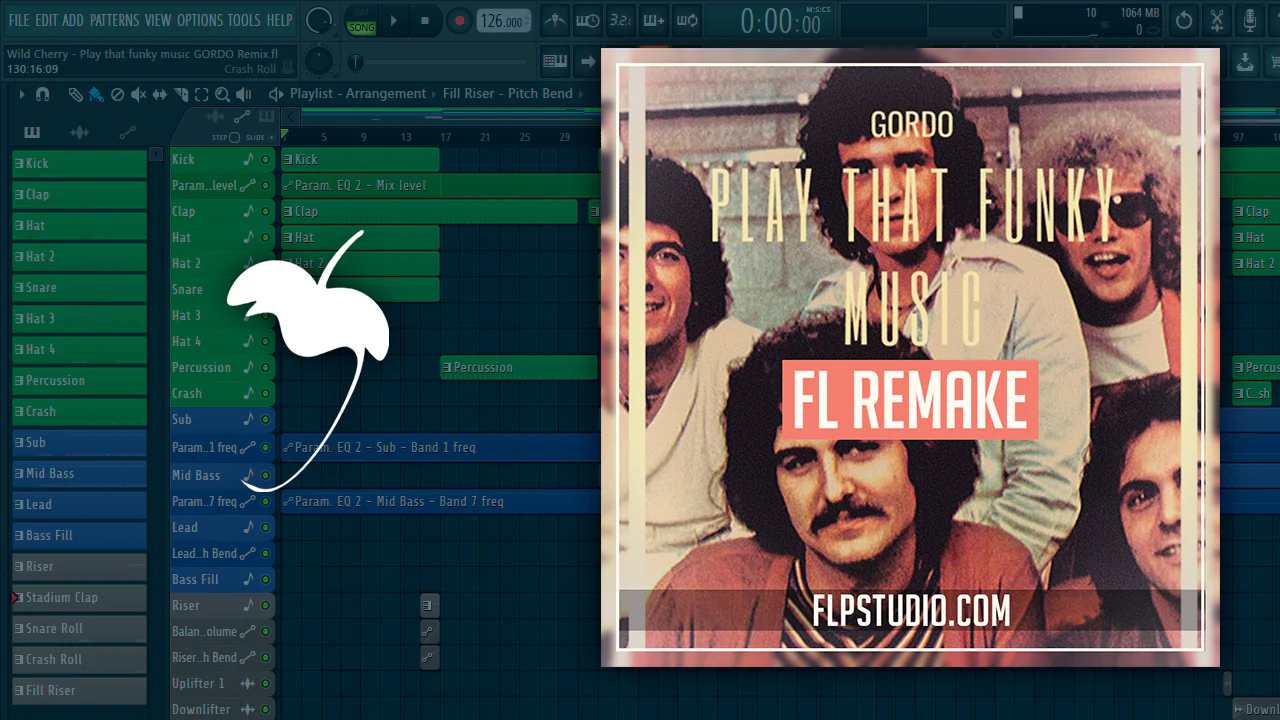Click the undo history circular arrow icon
This screenshot has height=720, width=1280.
point(1184,20)
